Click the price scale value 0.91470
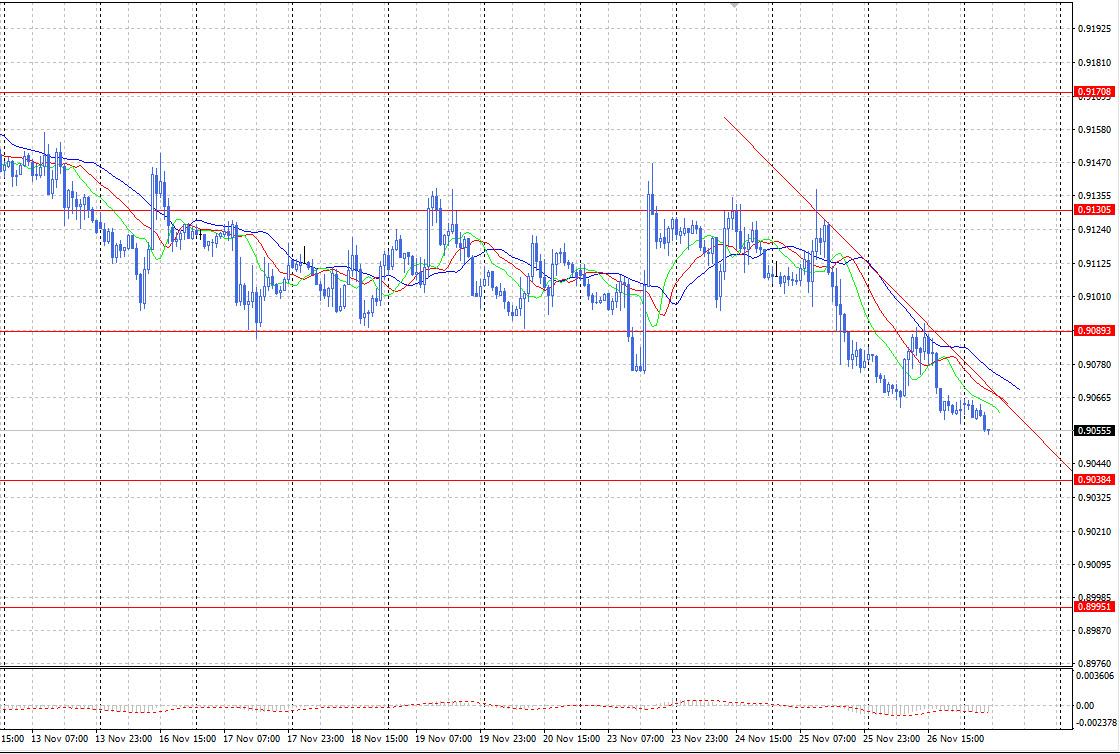The width and height of the screenshot is (1120, 754). point(1094,163)
